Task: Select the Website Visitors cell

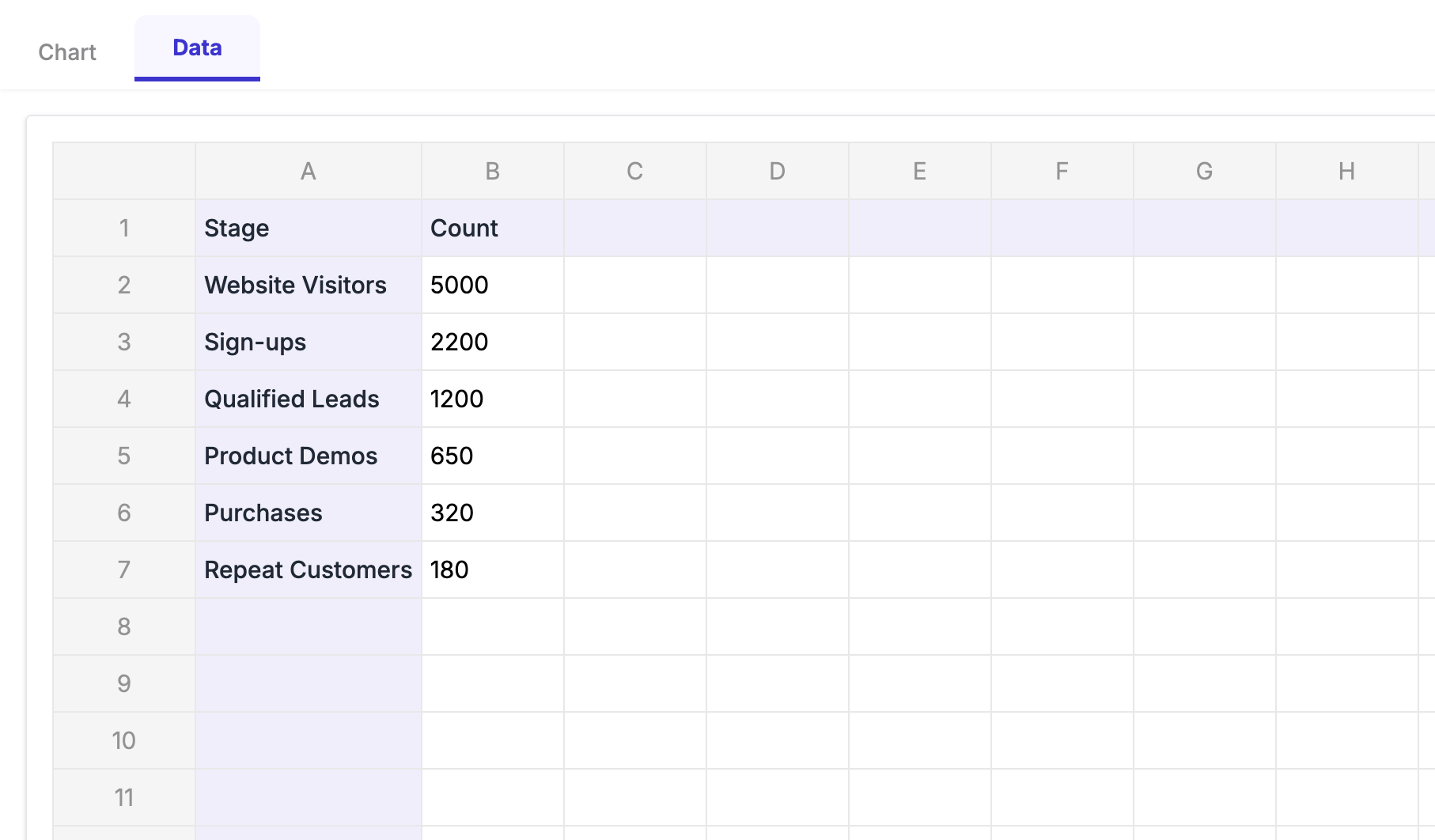Action: [x=309, y=285]
